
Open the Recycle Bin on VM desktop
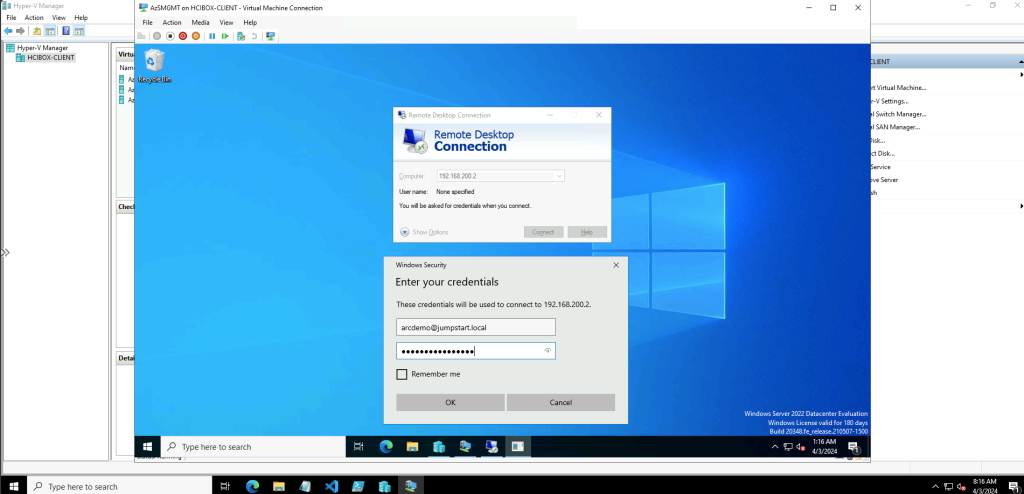pos(155,66)
